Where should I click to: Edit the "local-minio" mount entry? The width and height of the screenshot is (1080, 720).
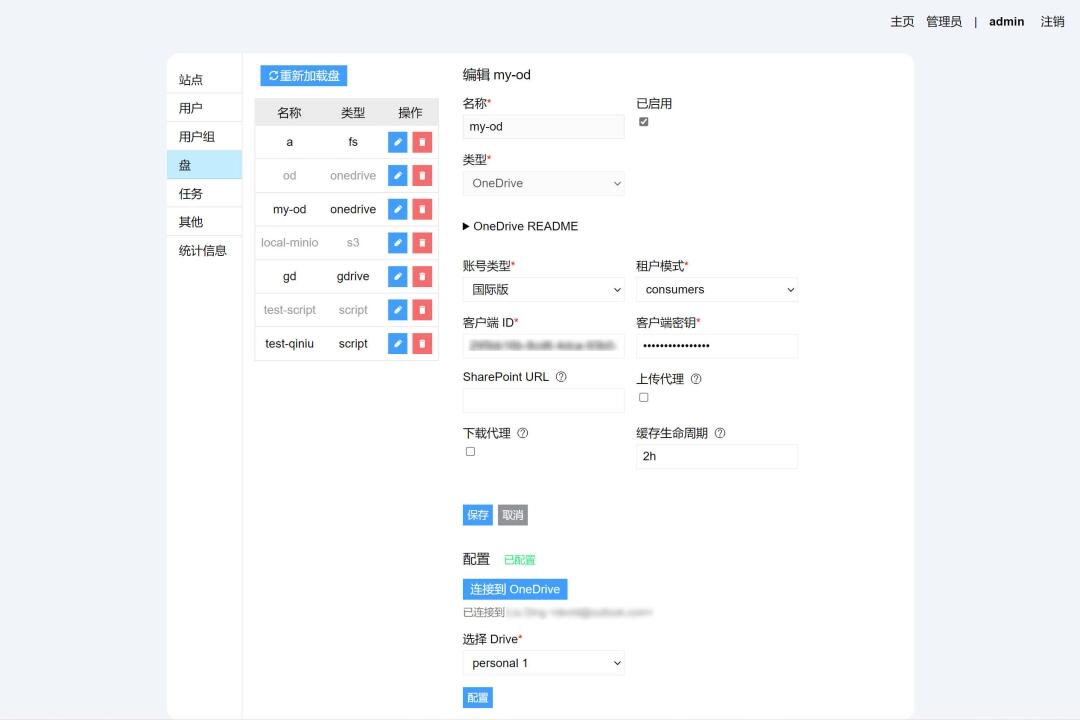(398, 242)
